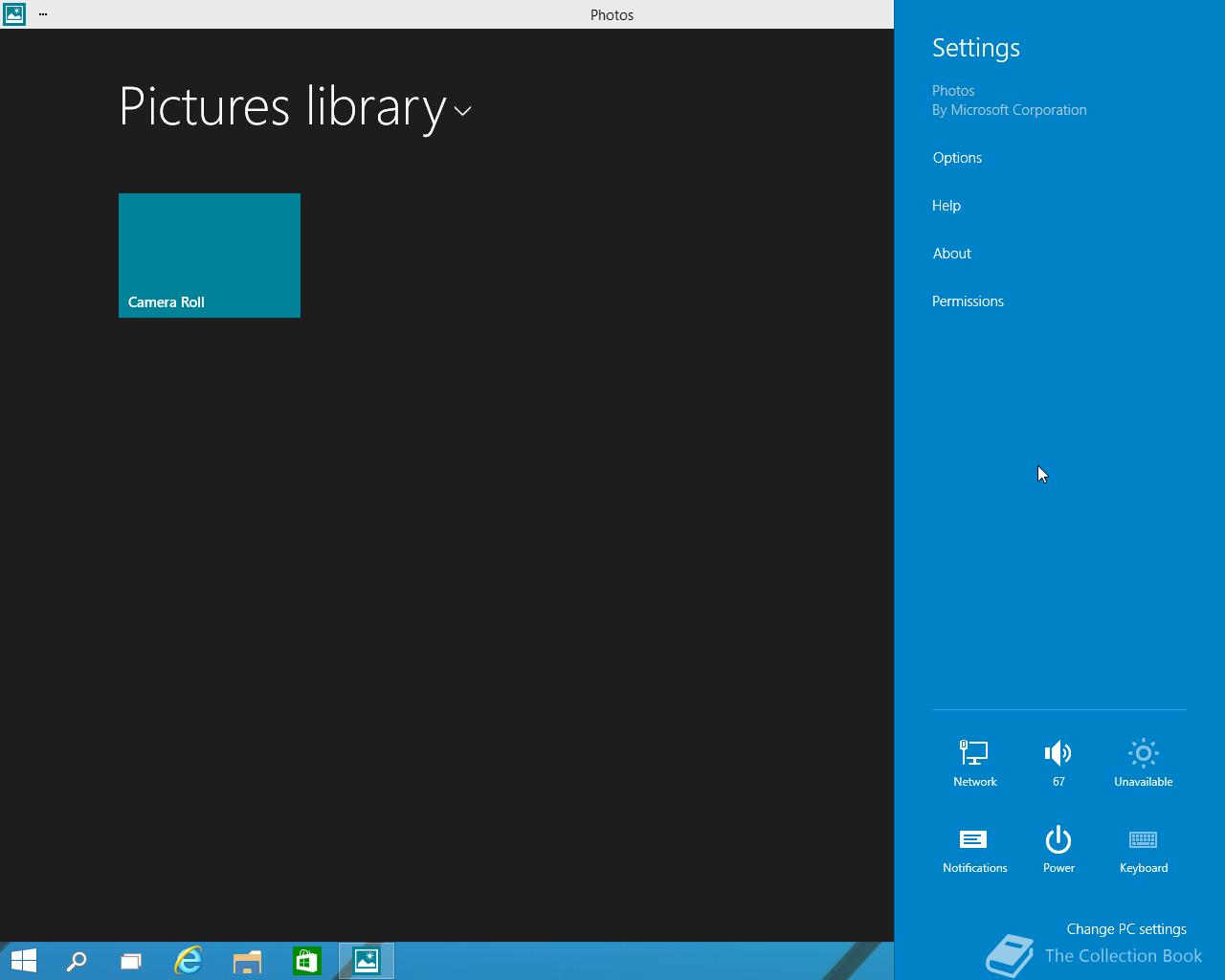
Task: Open the Windows Start button
Action: pyautogui.click(x=23, y=961)
